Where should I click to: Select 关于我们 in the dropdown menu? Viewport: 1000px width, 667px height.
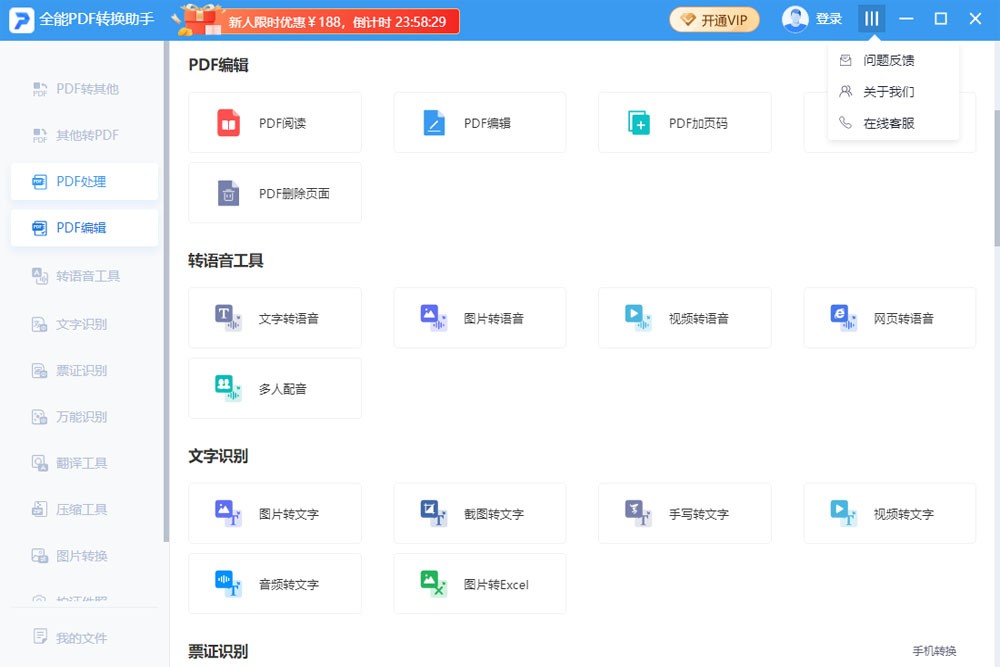pos(888,92)
